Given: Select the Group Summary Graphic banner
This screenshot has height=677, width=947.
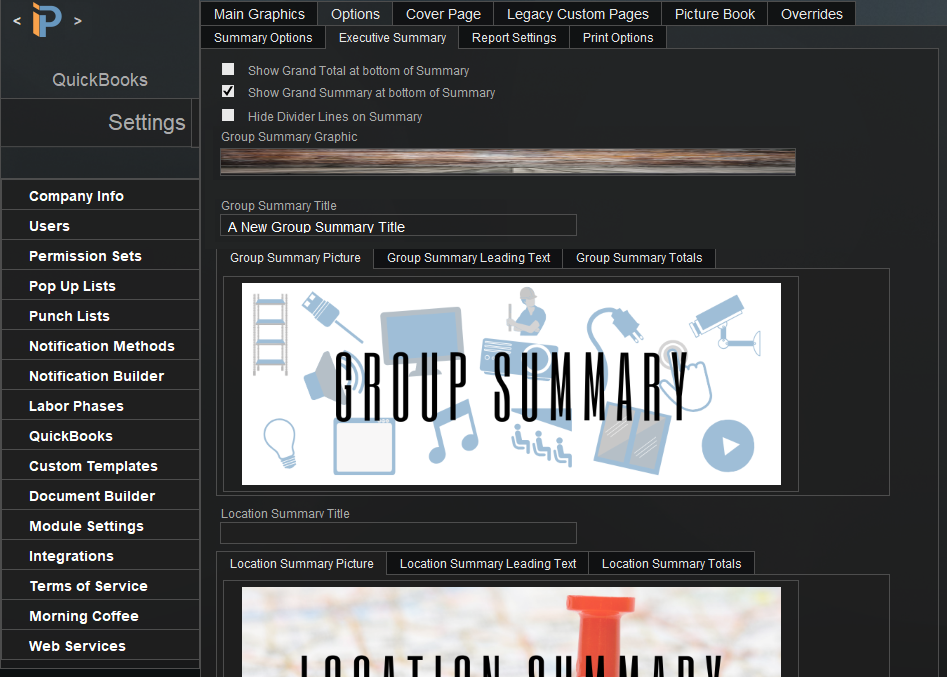Looking at the screenshot, I should pos(507,161).
